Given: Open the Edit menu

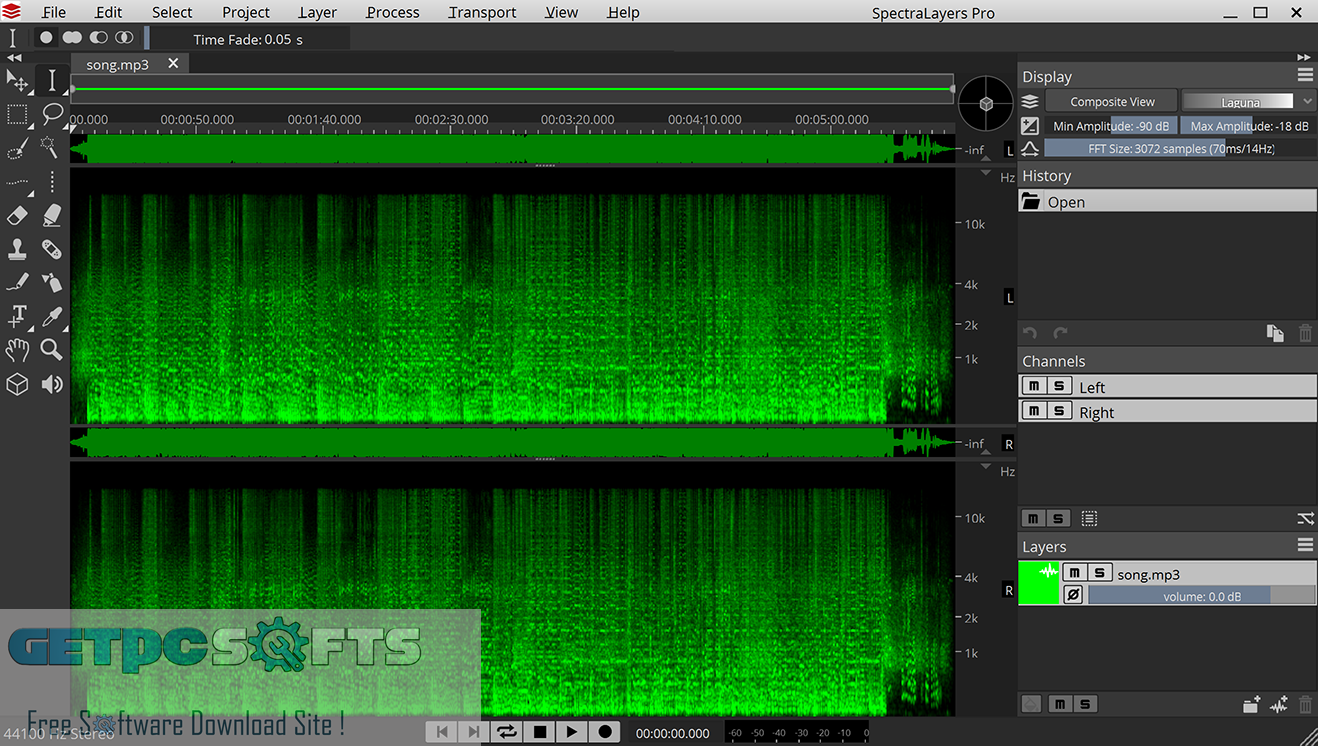Looking at the screenshot, I should click(x=108, y=12).
